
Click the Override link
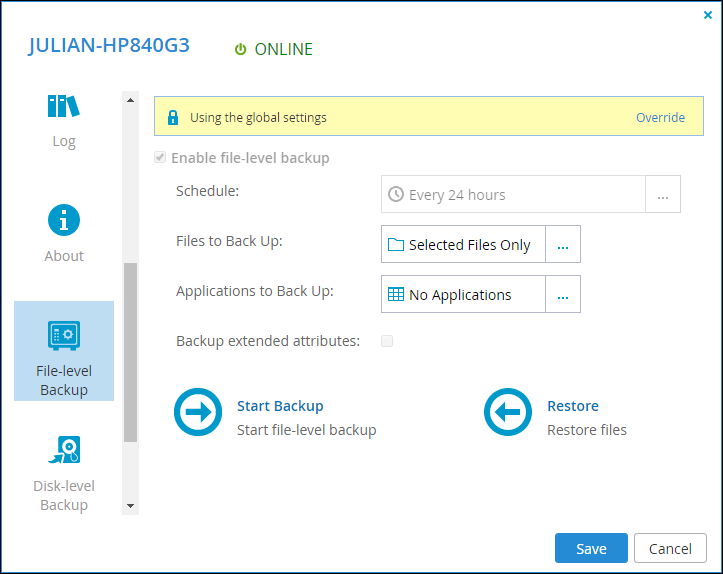tap(660, 118)
